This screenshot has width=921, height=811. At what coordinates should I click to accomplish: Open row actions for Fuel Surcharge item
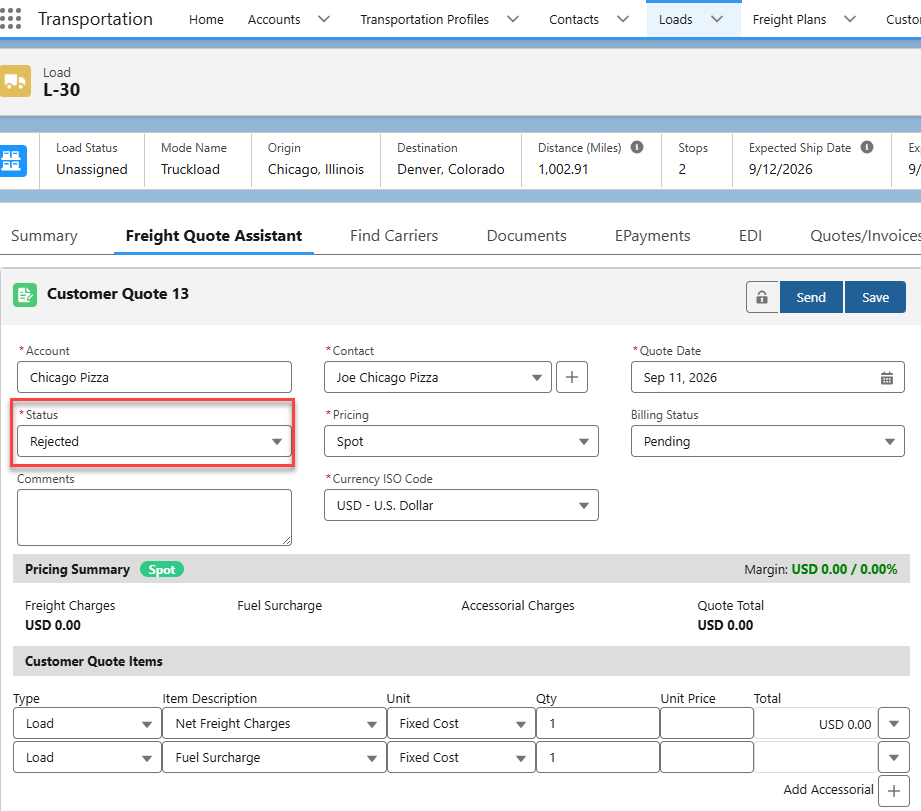point(893,758)
